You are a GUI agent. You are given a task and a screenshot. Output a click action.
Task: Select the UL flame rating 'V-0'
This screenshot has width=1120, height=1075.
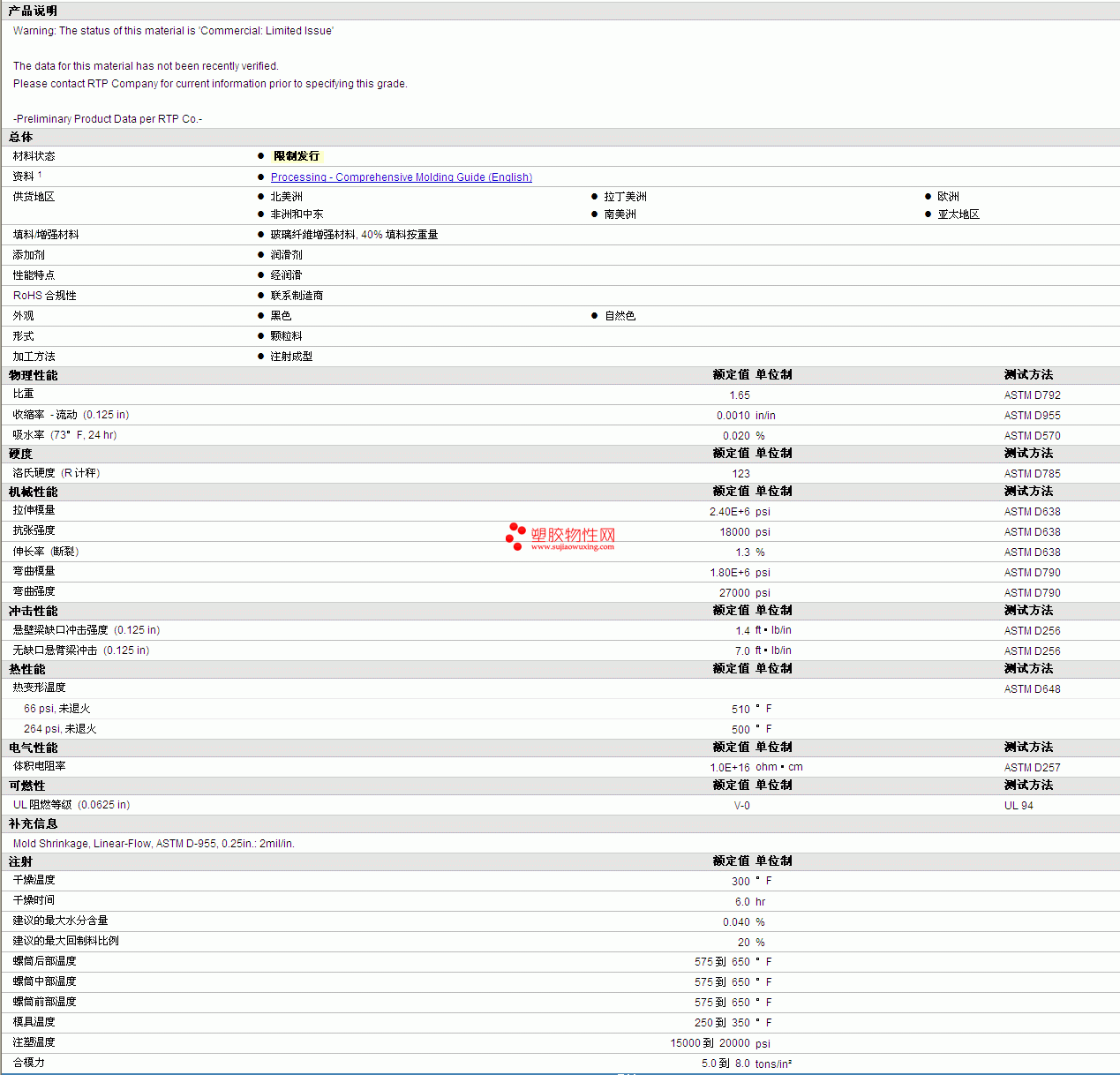tap(742, 806)
